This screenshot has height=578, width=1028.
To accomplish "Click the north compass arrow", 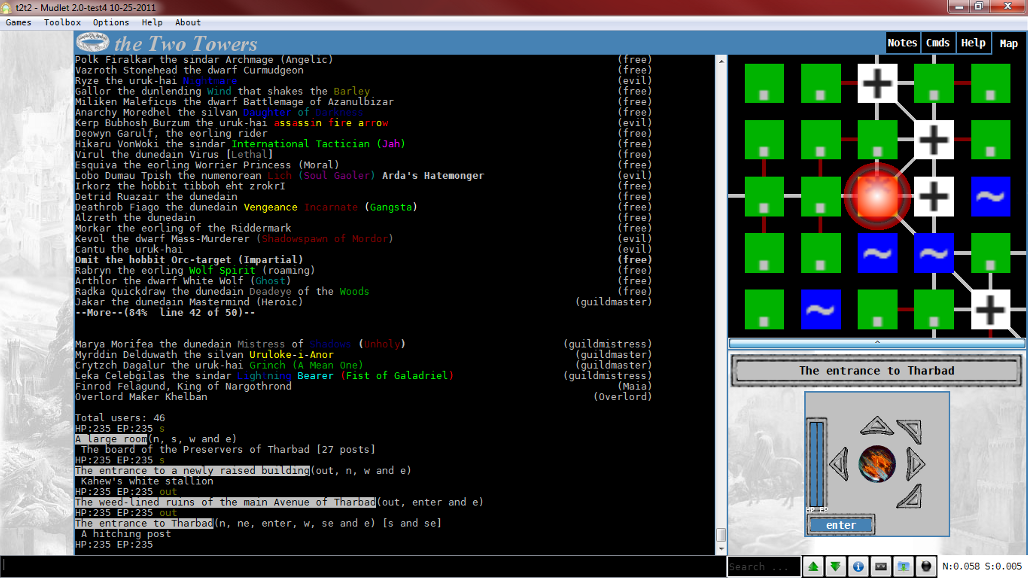I will (877, 426).
